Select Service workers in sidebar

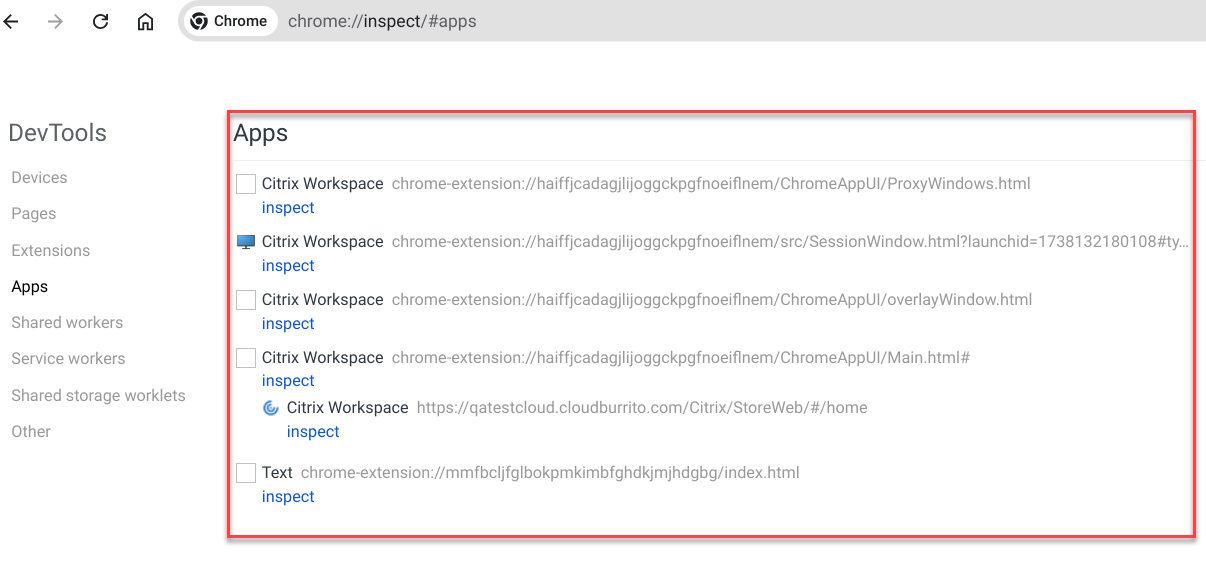(68, 359)
